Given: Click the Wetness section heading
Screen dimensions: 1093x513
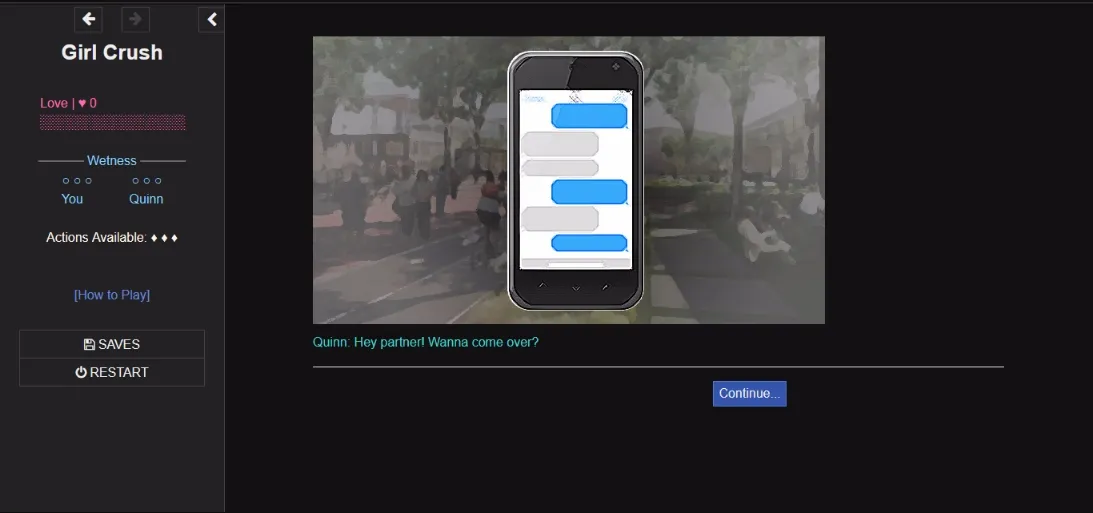Looking at the screenshot, I should [x=112, y=160].
